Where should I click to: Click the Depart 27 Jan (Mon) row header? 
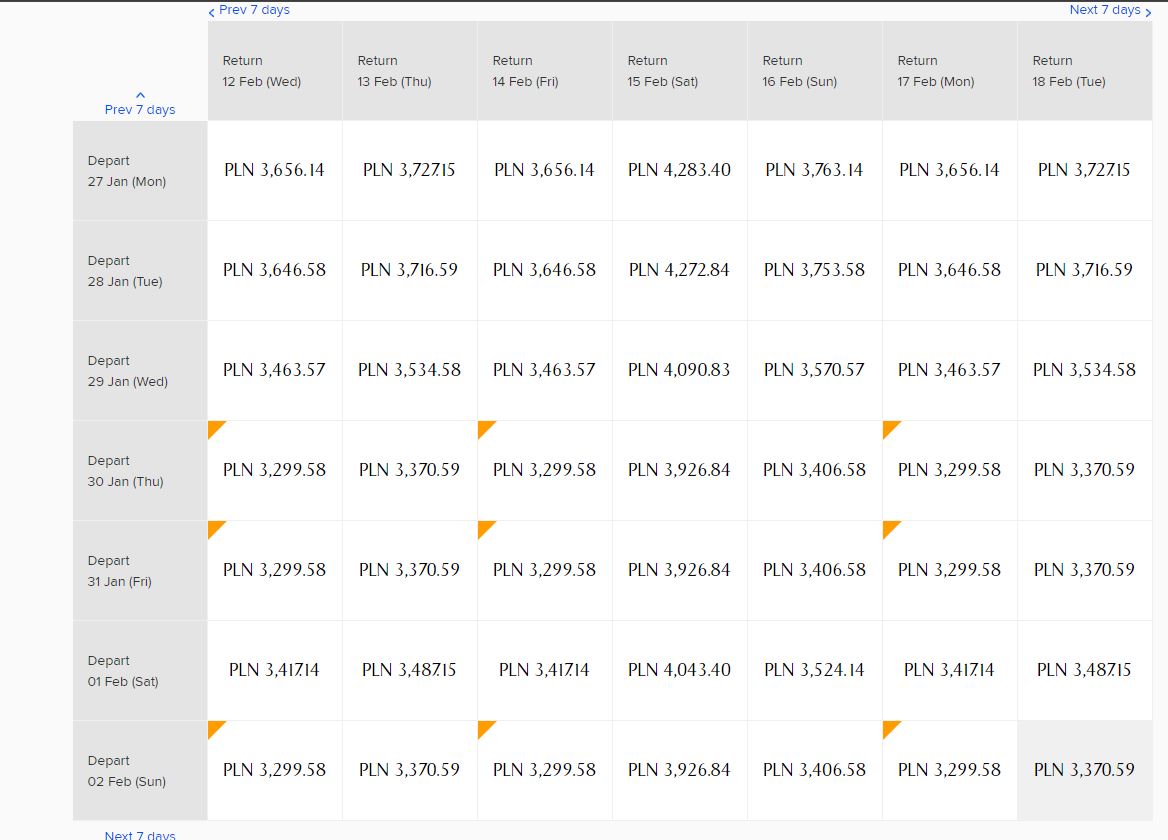[140, 171]
